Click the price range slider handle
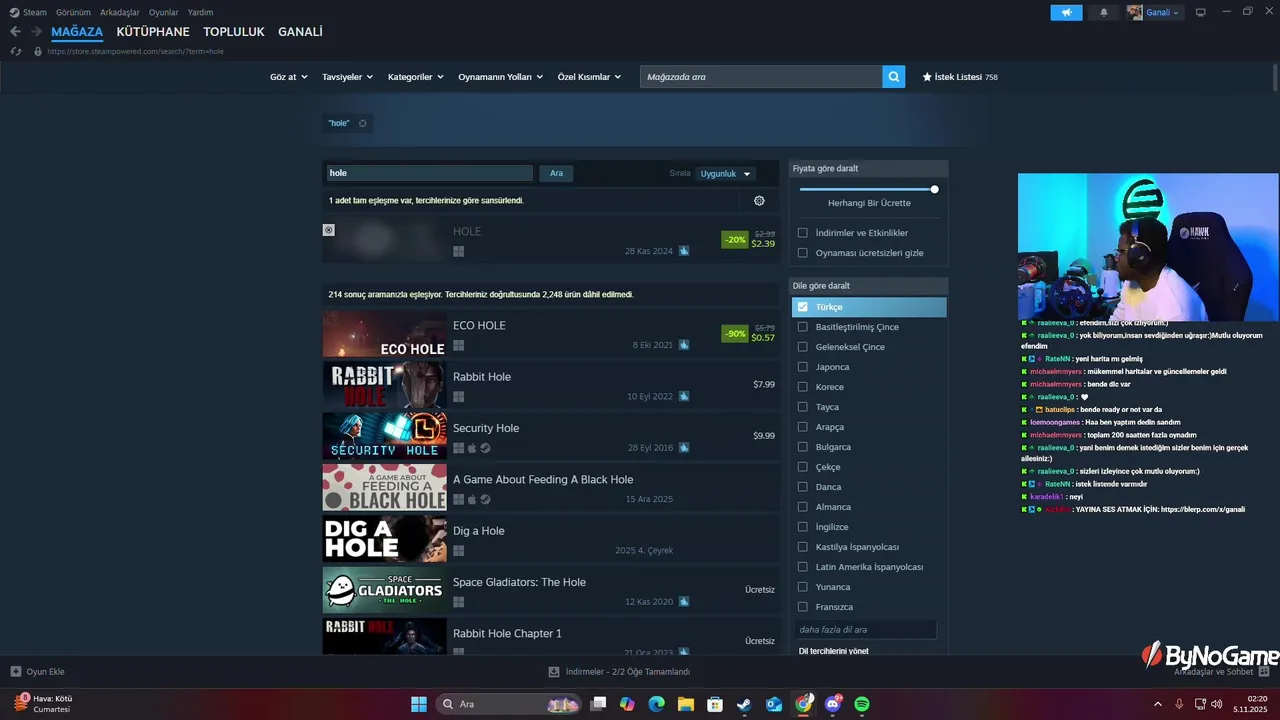Viewport: 1280px width, 720px height. coord(934,189)
